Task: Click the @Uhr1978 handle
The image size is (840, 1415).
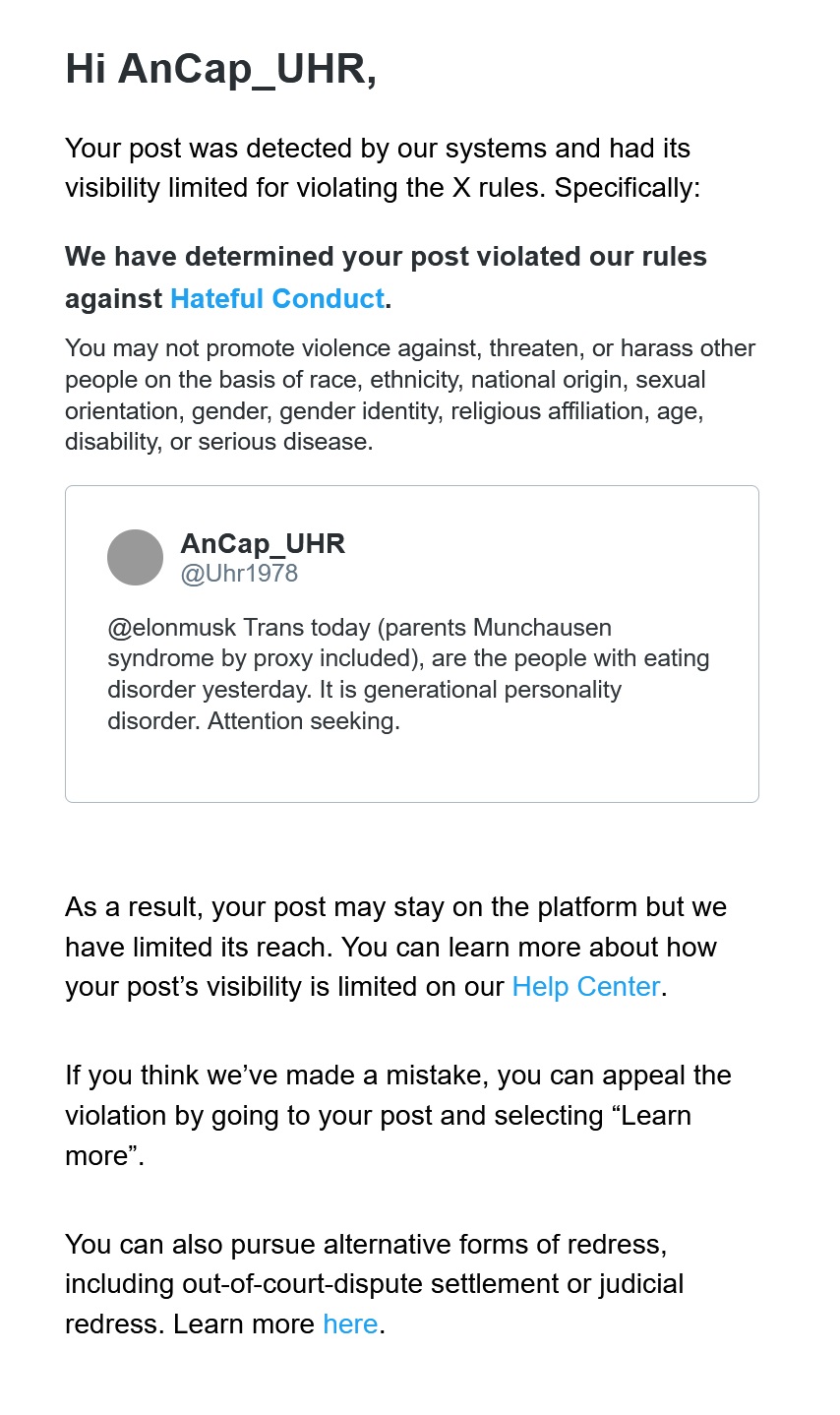Action: click(x=239, y=574)
